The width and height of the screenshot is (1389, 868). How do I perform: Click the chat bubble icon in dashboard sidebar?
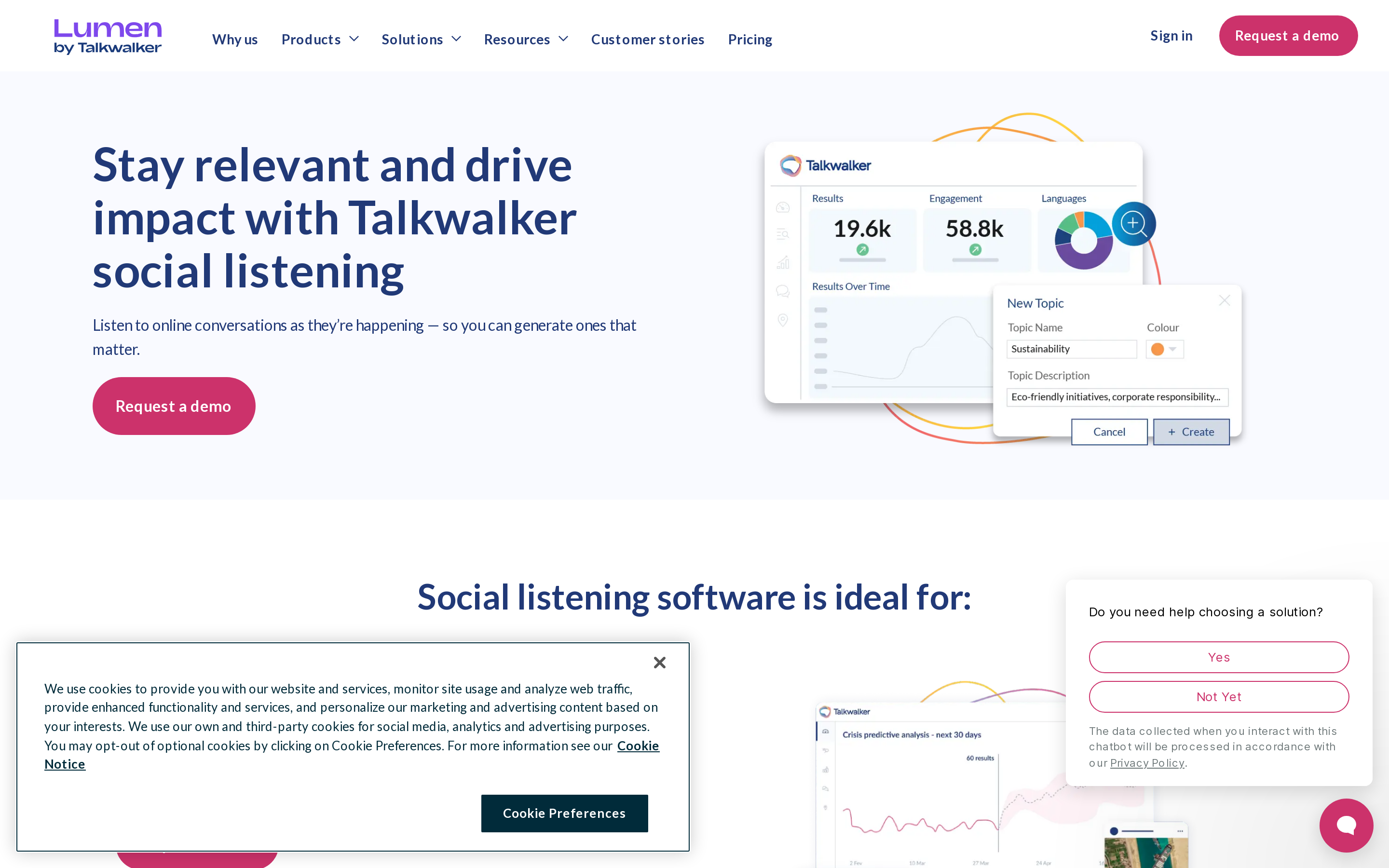[x=782, y=291]
